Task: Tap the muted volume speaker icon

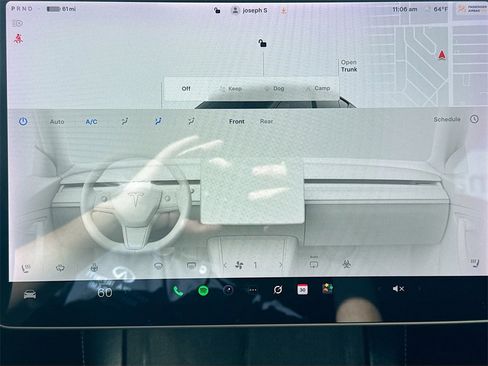Action: point(398,289)
